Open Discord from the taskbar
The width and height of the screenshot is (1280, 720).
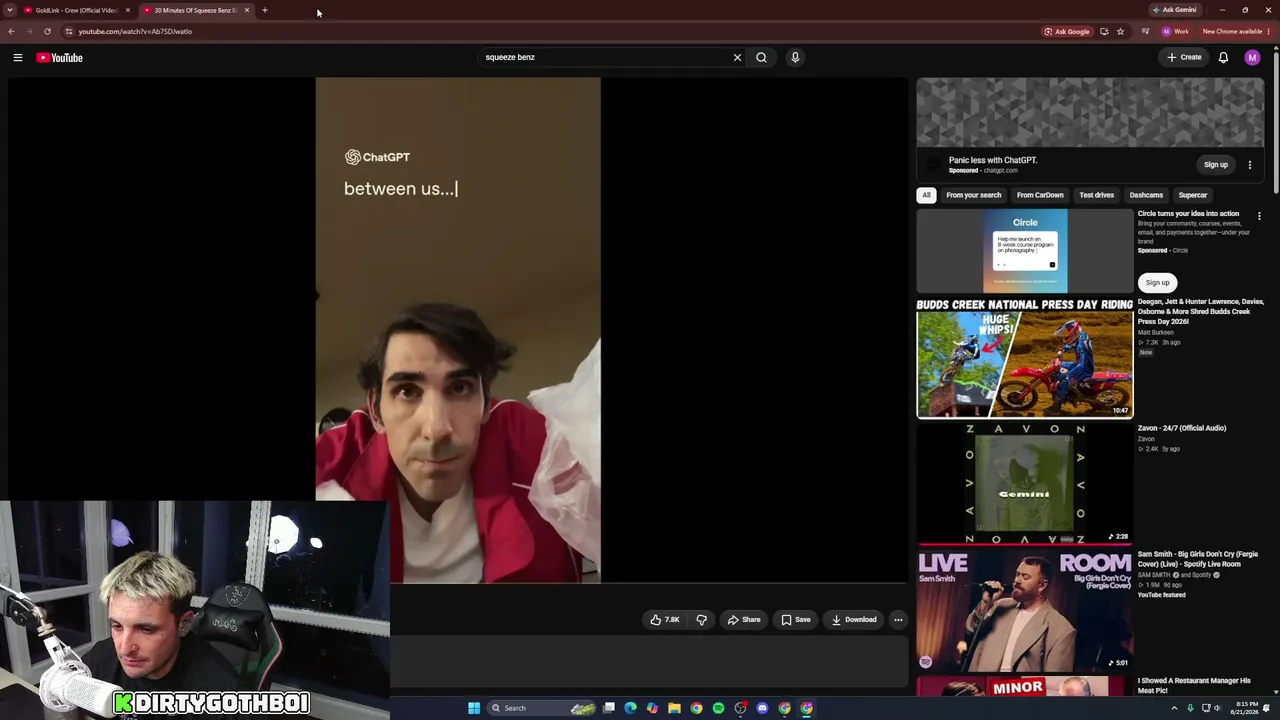tap(762, 708)
